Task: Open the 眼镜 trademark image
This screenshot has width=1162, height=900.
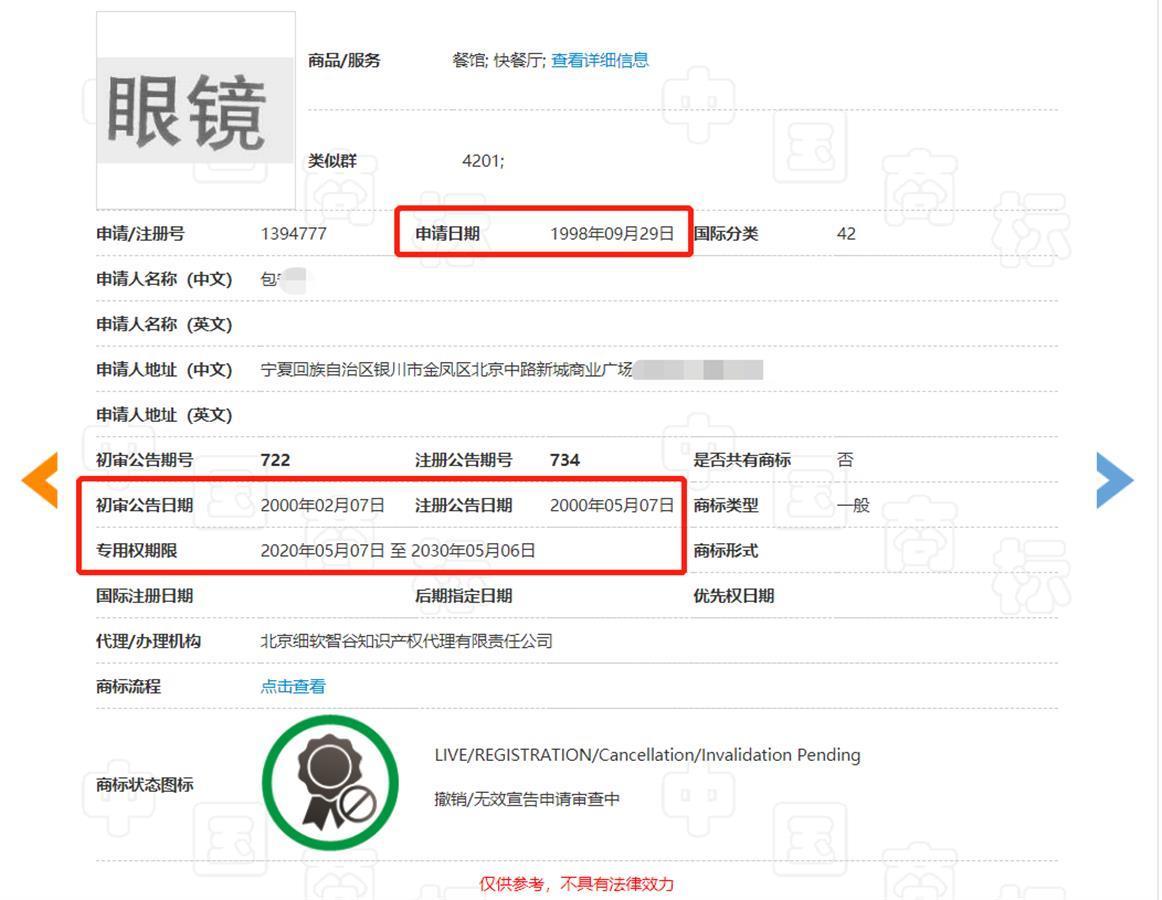Action: pyautogui.click(x=196, y=110)
